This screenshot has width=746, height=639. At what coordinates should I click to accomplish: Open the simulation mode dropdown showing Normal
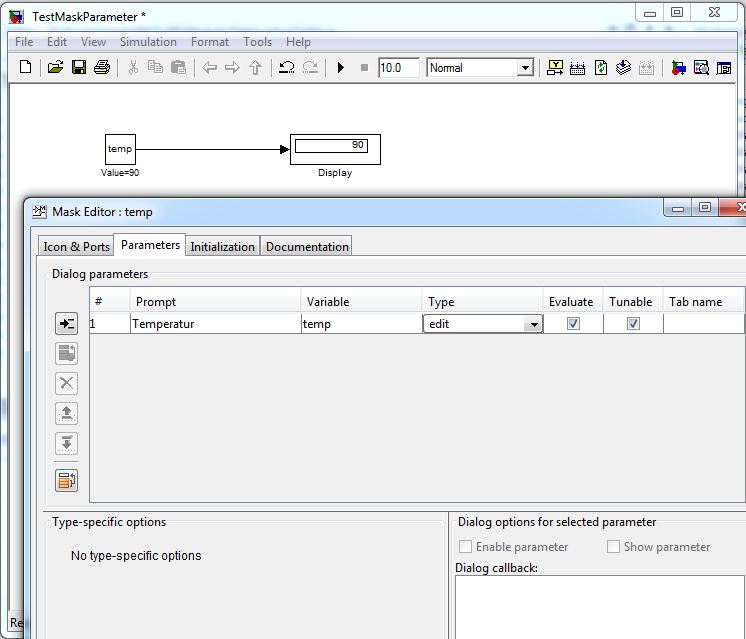click(x=525, y=68)
